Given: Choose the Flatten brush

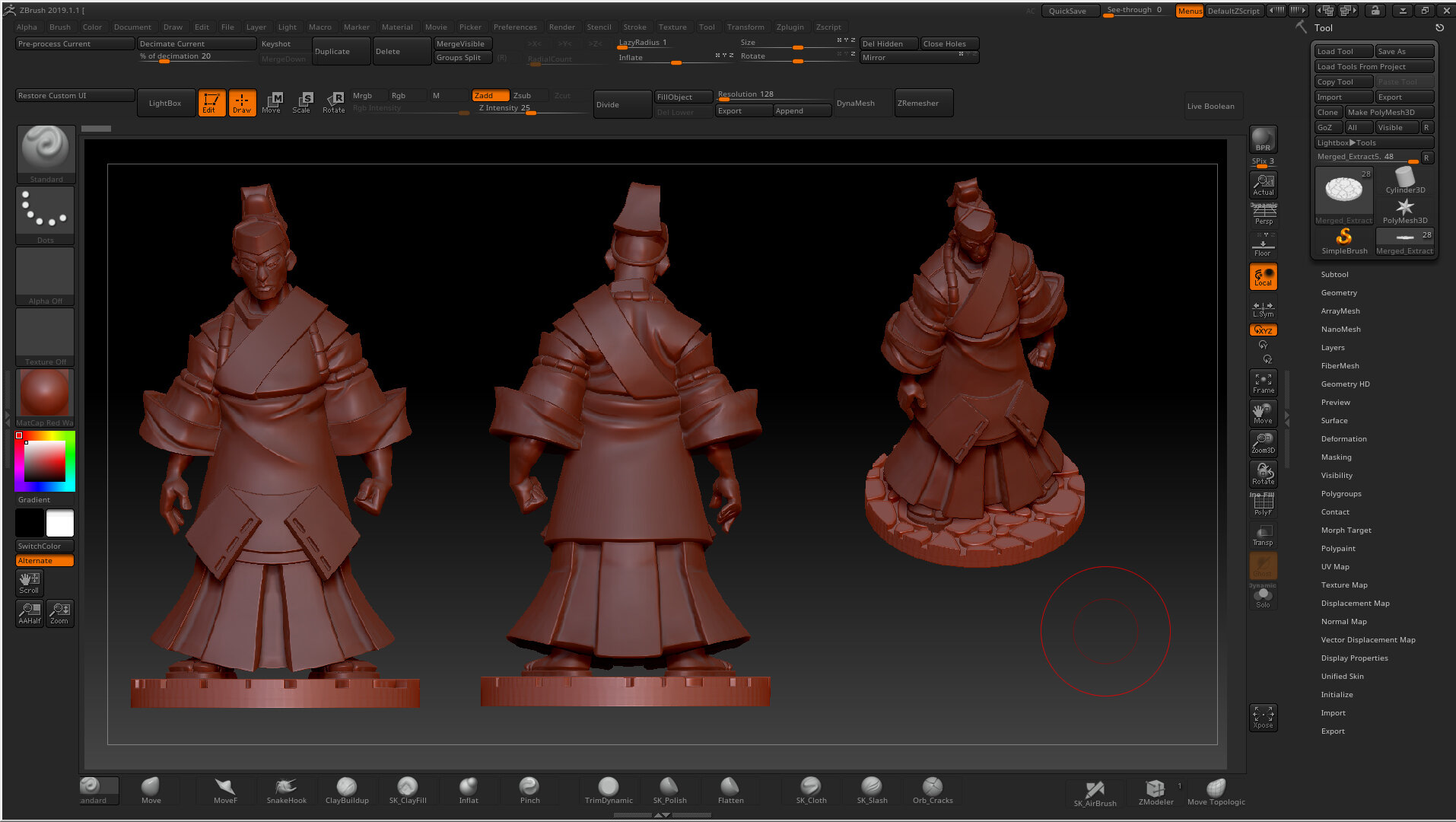Looking at the screenshot, I should 730,790.
